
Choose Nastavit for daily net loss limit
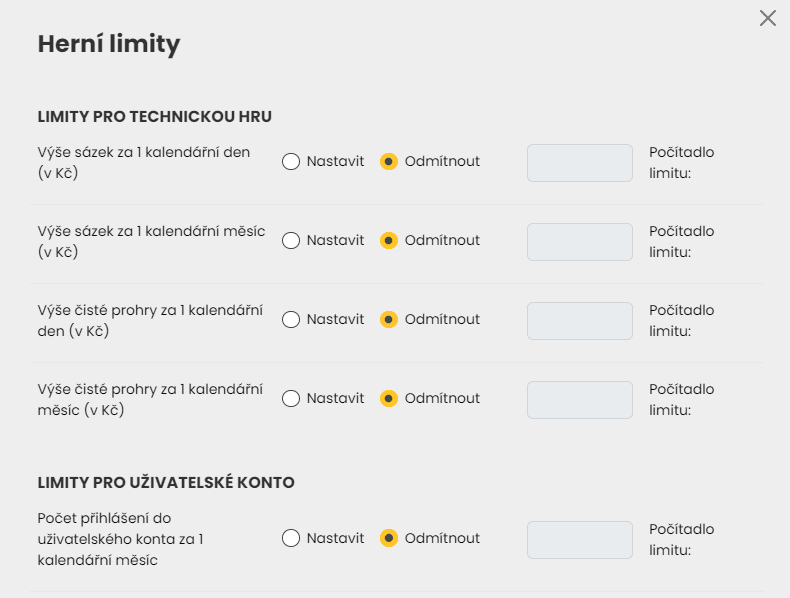(x=291, y=320)
